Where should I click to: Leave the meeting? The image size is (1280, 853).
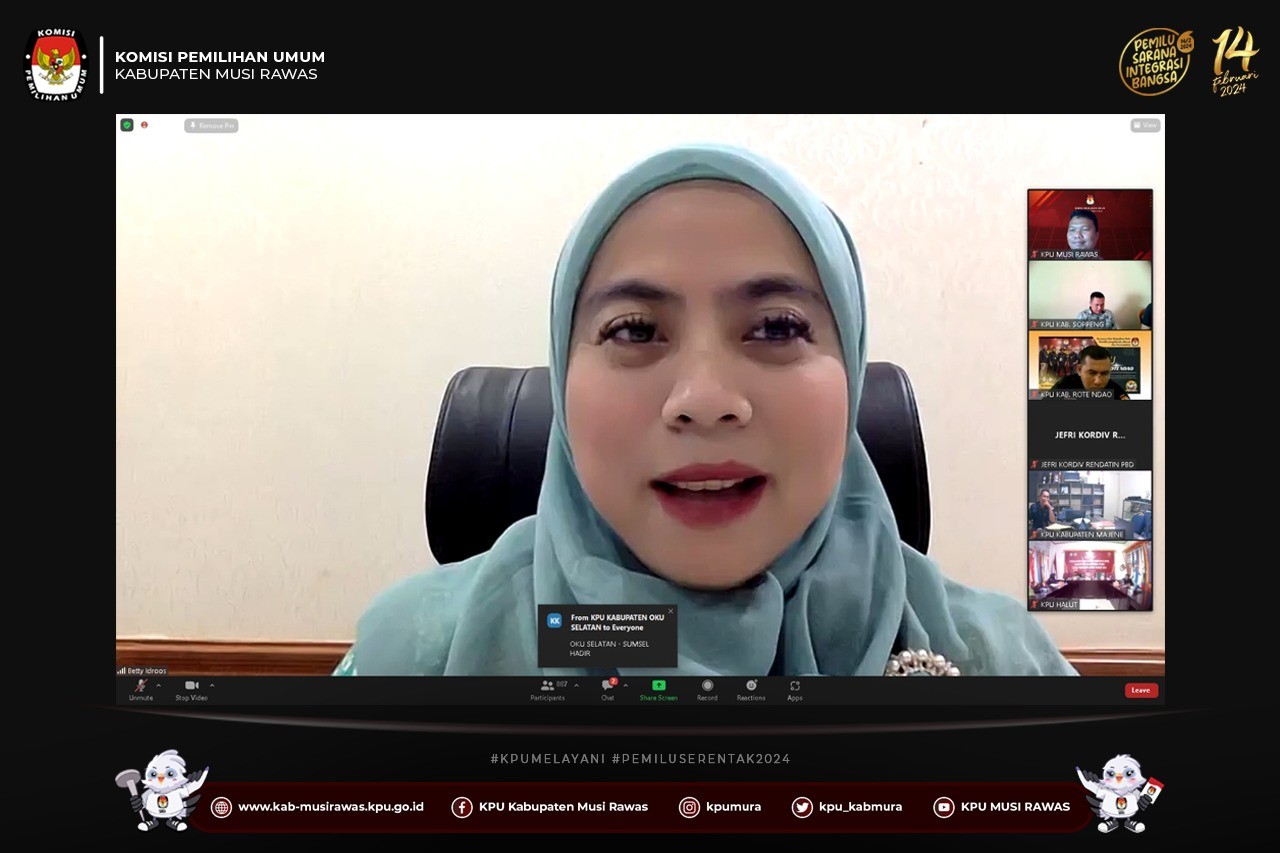pyautogui.click(x=1141, y=690)
